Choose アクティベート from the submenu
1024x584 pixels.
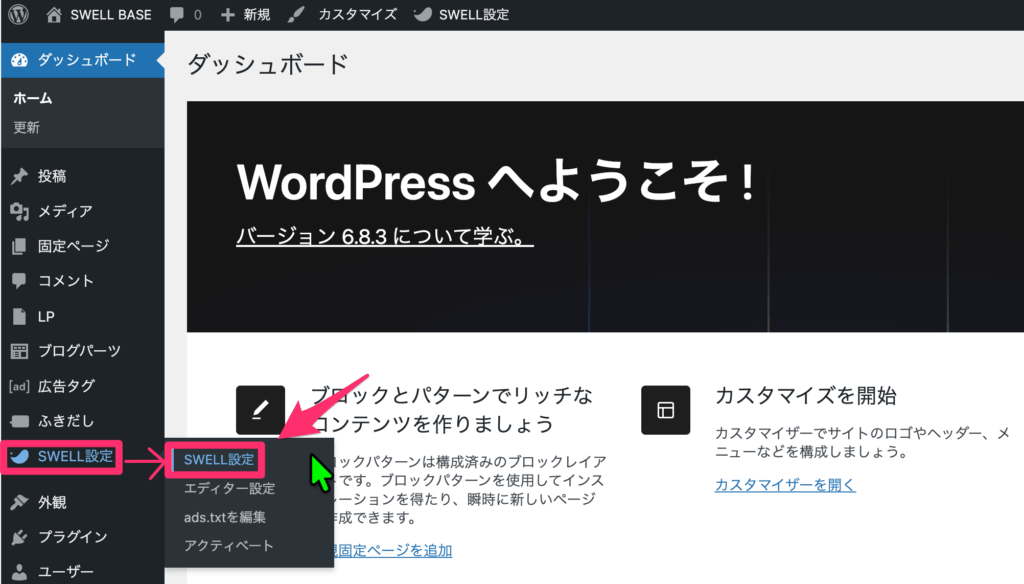pyautogui.click(x=228, y=545)
